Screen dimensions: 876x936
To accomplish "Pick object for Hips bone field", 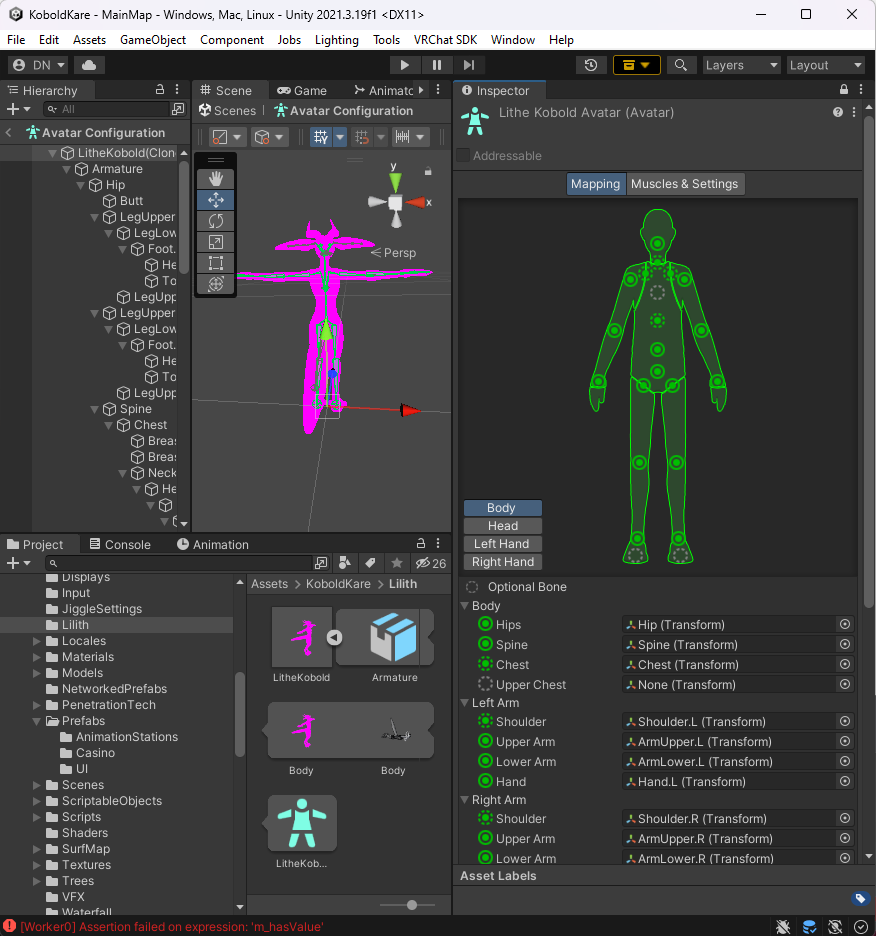I will [845, 624].
